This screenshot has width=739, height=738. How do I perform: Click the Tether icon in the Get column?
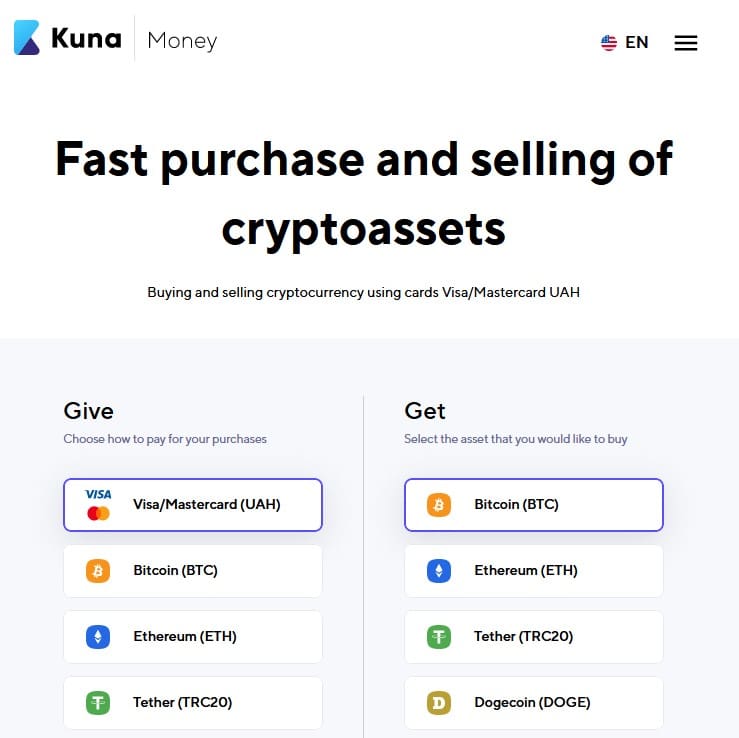[439, 637]
